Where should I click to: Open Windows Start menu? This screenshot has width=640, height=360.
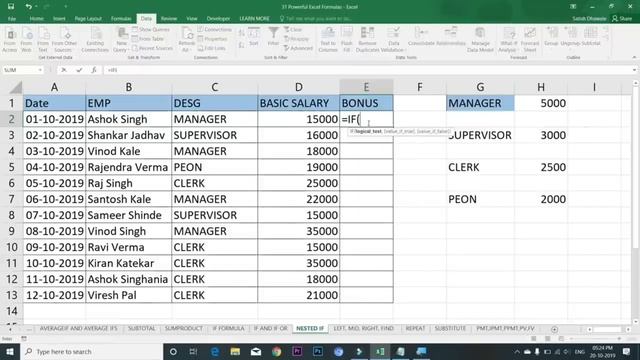(9, 351)
